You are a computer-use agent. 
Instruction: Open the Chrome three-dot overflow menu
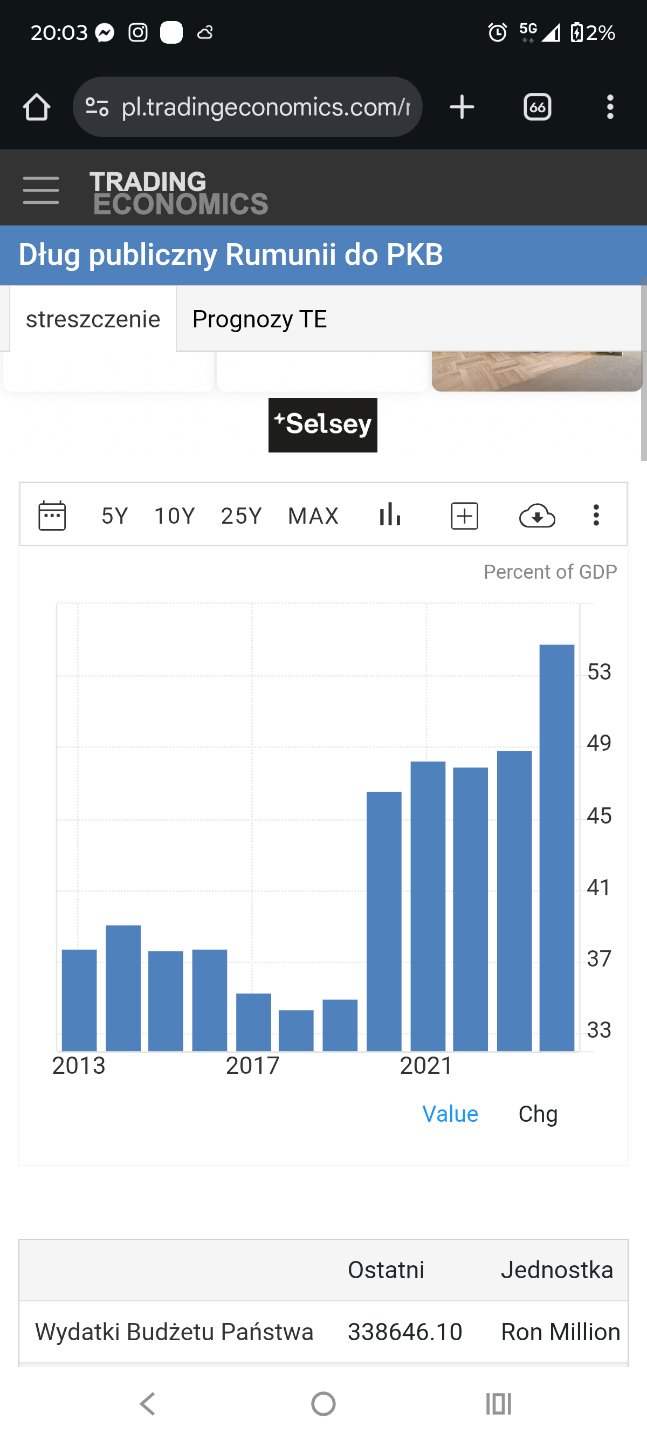(x=610, y=107)
